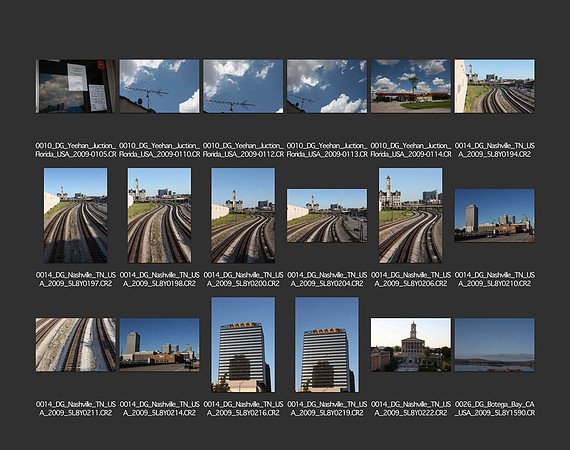Click the filename ending 2009-0113.CR

coord(327,150)
